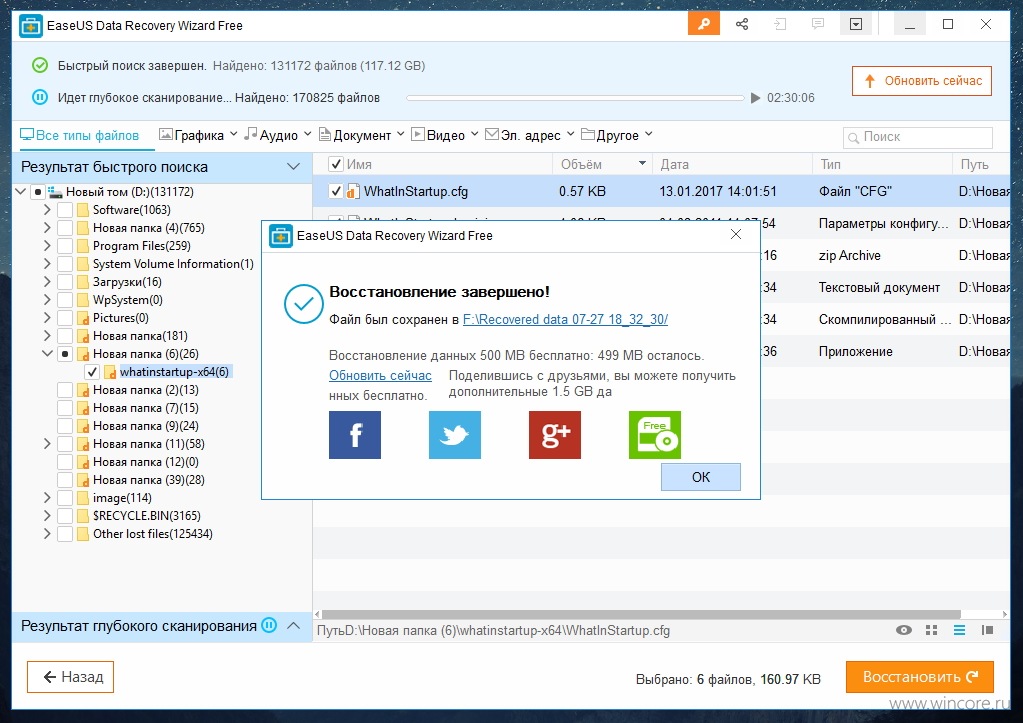Screen dimensions: 1023x723
Task: Uncheck the WhatInStartup.cfg row checkbox
Action: tap(335, 191)
